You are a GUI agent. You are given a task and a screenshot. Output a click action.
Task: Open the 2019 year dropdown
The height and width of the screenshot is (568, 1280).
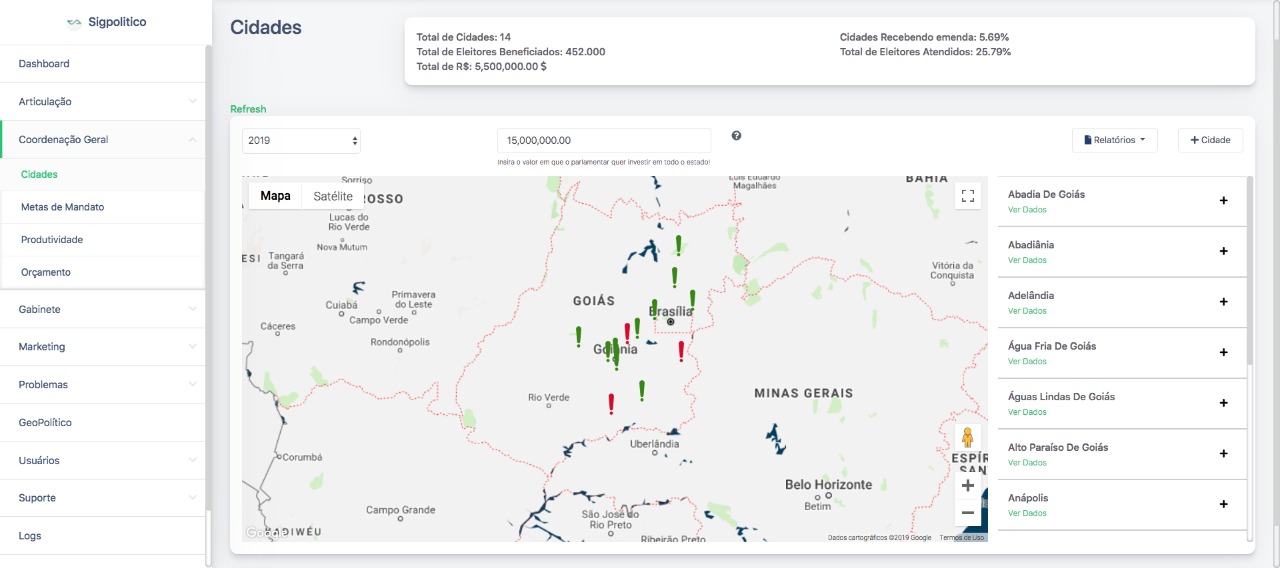[x=301, y=141]
